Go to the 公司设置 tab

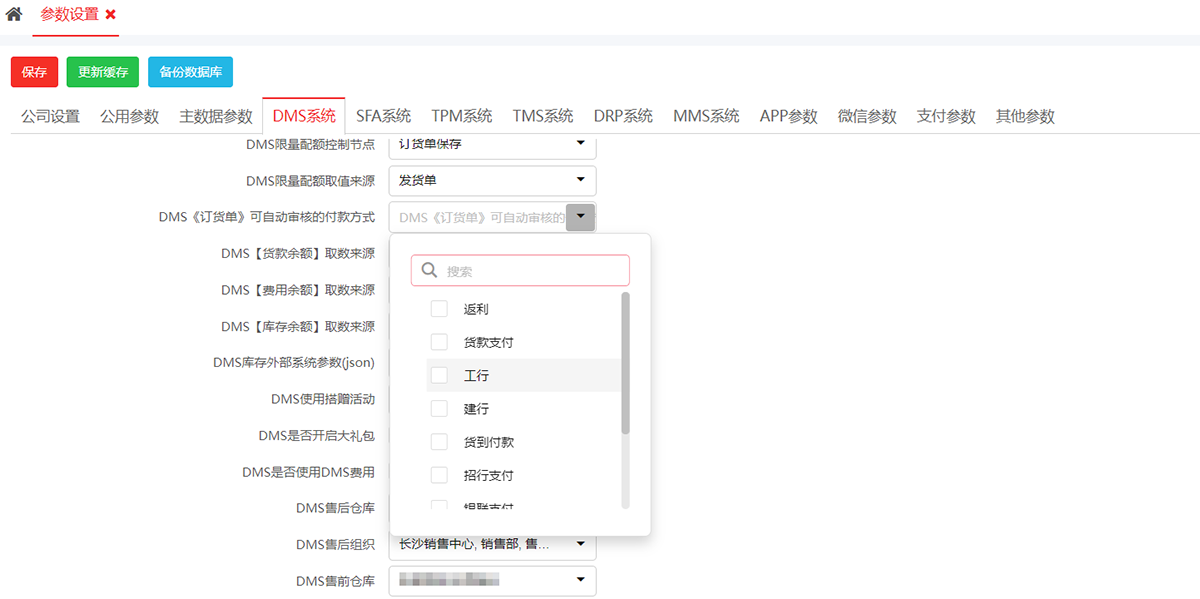click(x=50, y=116)
